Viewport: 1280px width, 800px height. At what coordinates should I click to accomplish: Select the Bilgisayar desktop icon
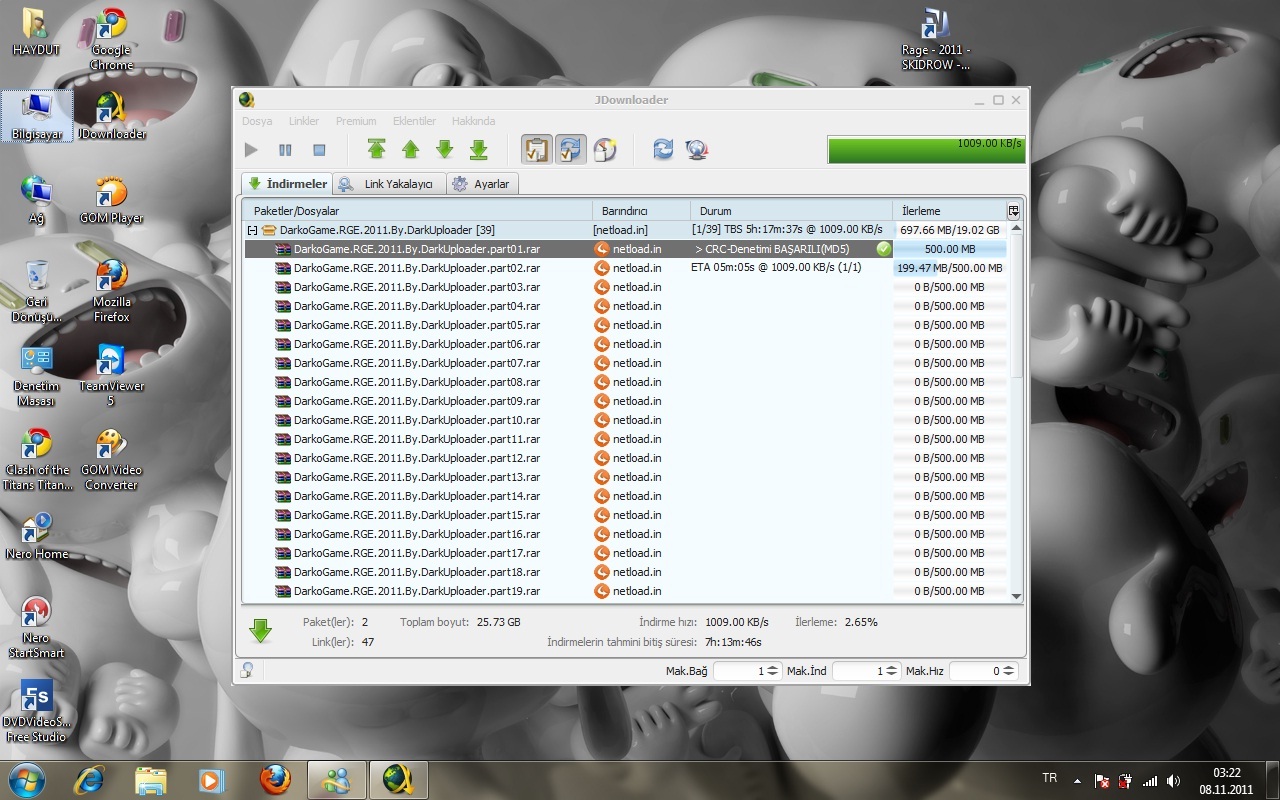(x=37, y=116)
